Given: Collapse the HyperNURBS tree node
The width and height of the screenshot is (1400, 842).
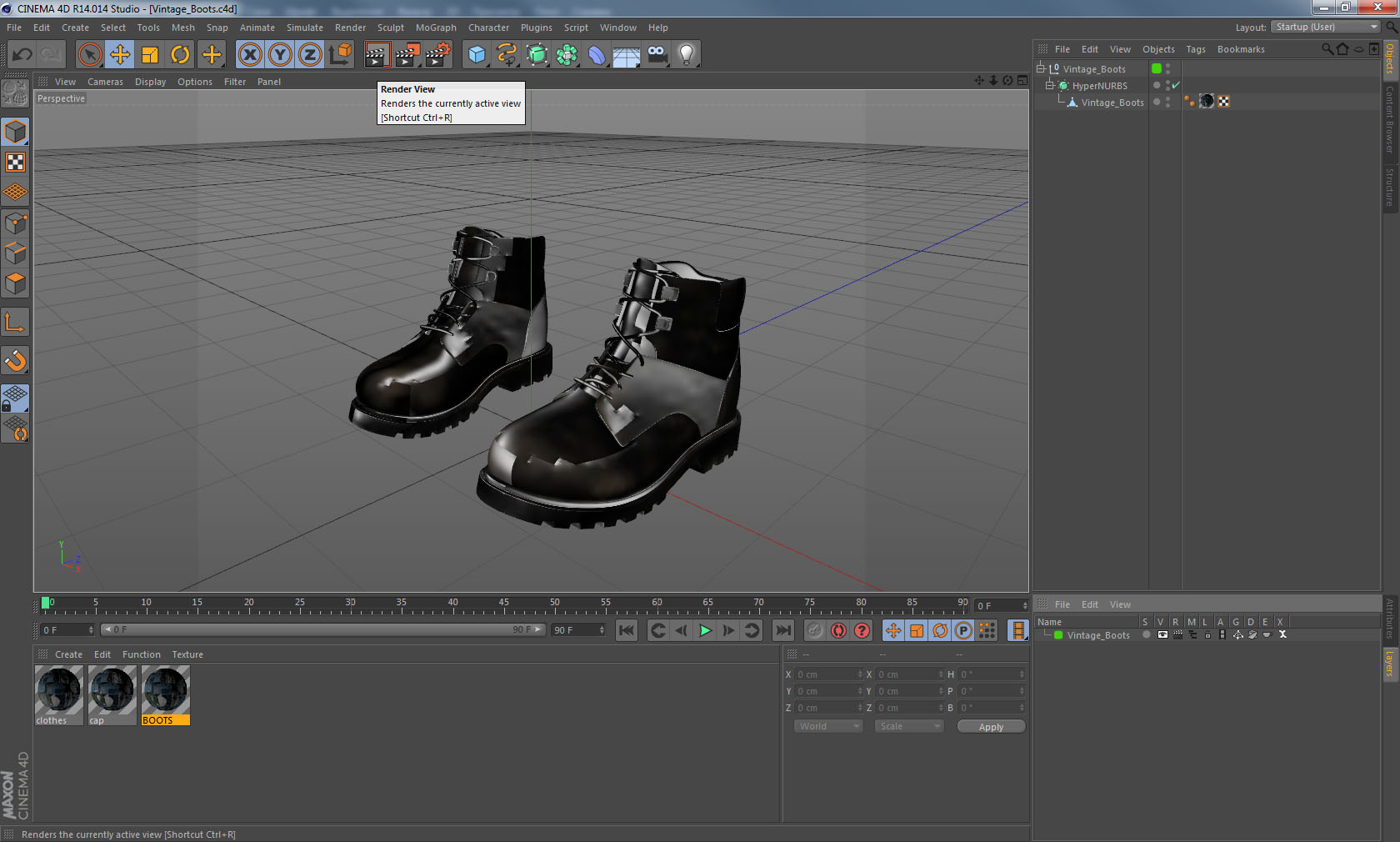Looking at the screenshot, I should pyautogui.click(x=1050, y=85).
